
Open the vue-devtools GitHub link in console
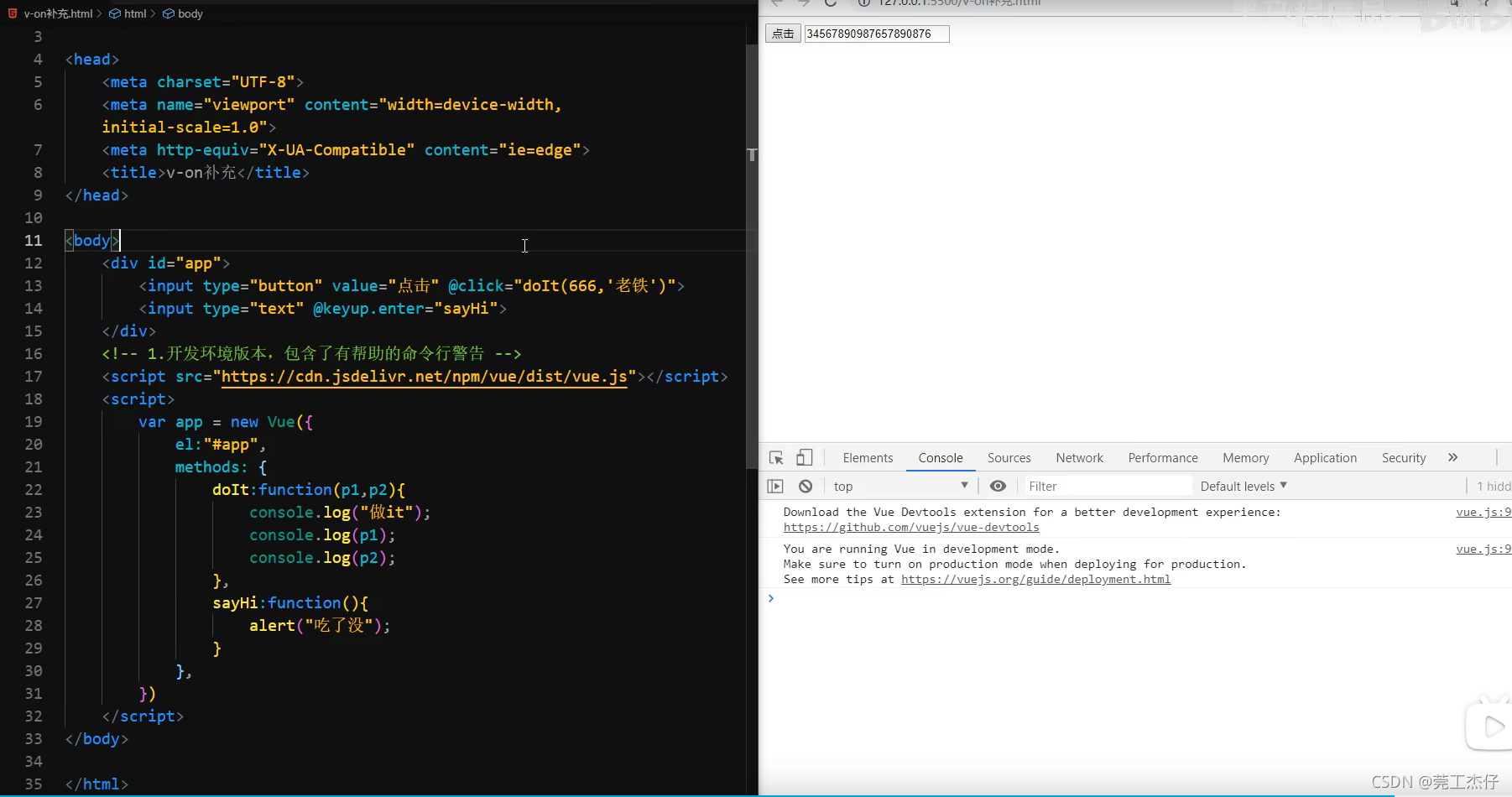[x=911, y=528]
